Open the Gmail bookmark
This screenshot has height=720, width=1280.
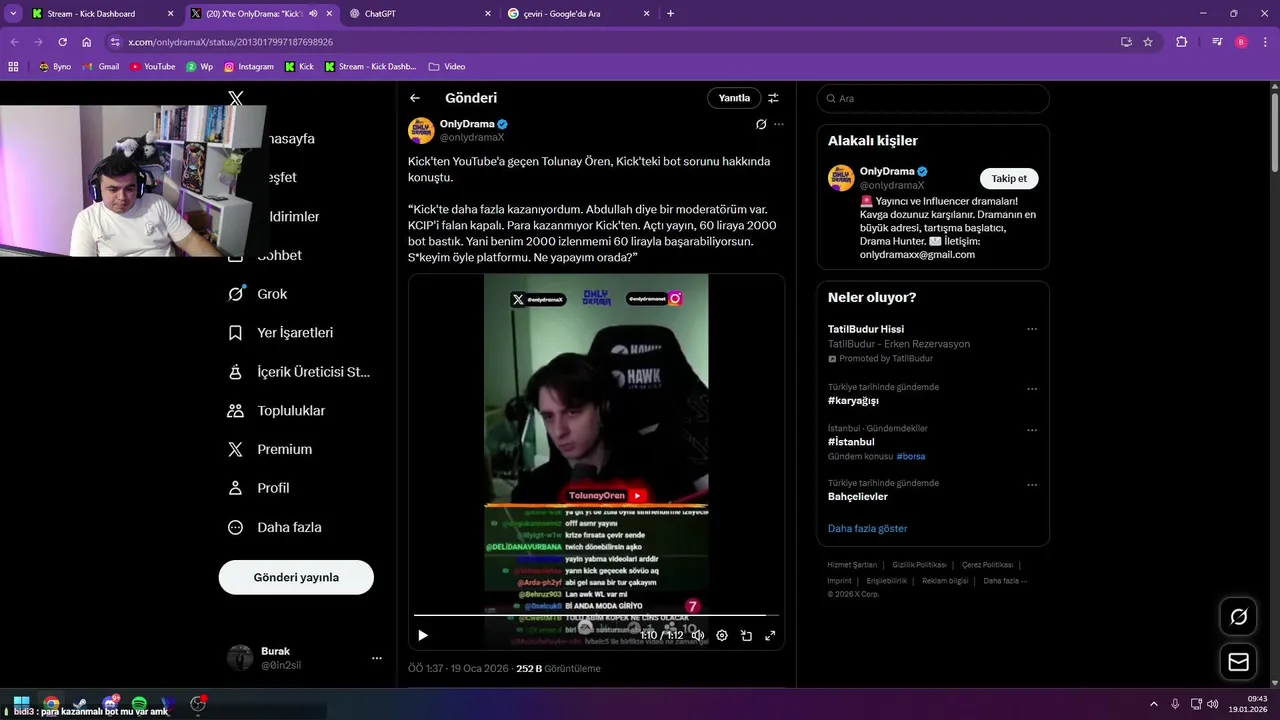point(101,67)
